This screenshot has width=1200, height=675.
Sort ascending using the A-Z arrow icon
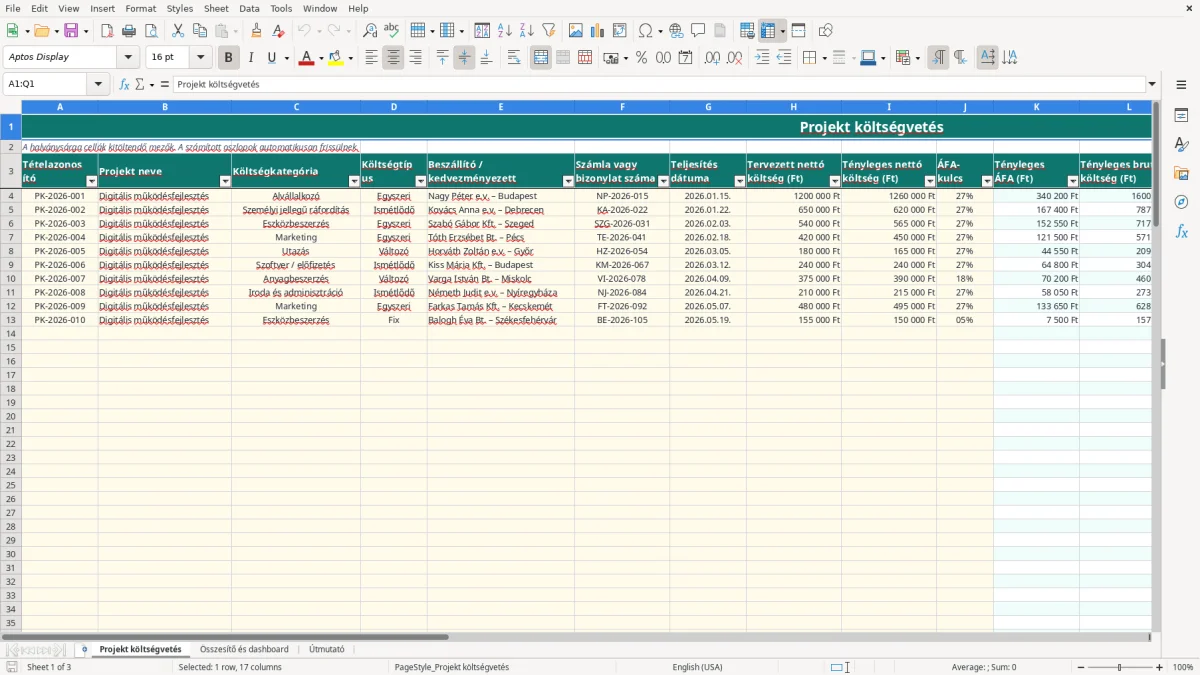tap(505, 31)
